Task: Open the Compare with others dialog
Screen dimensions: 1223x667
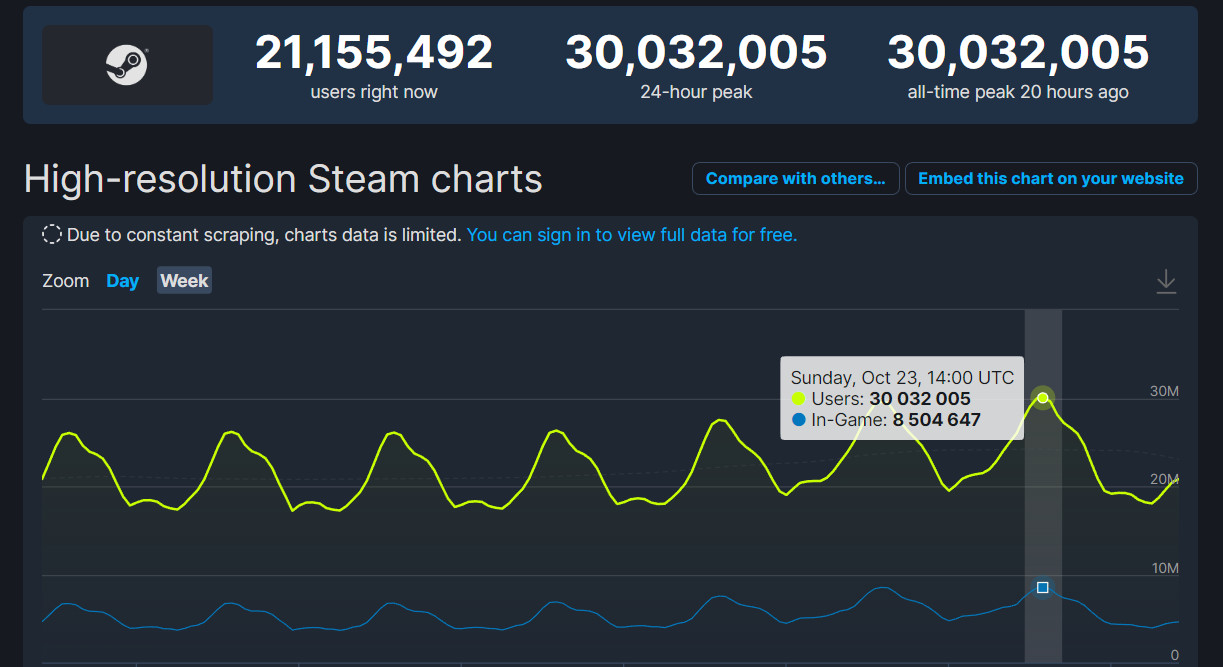Action: pos(795,178)
